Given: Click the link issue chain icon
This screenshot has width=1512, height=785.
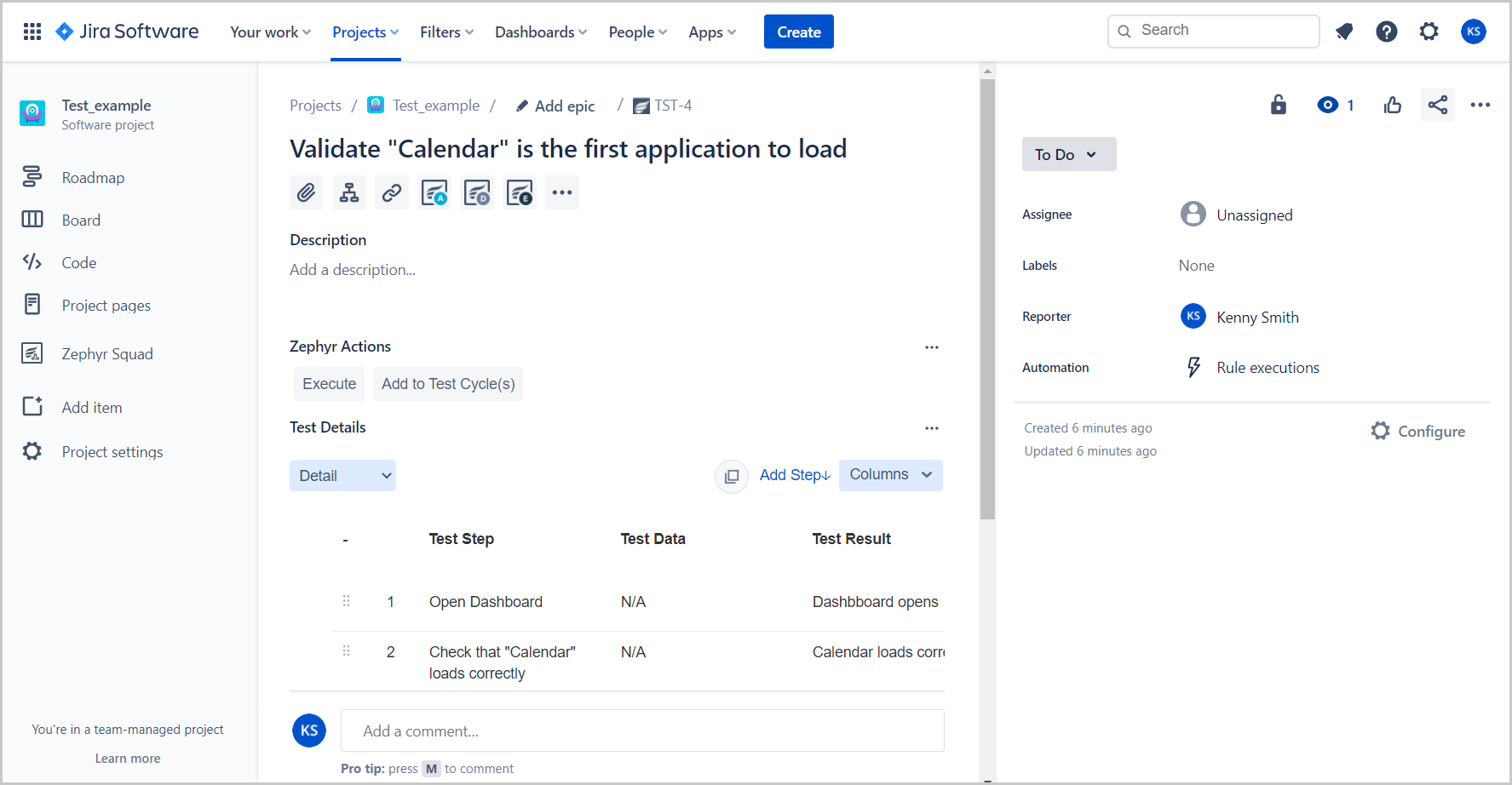Looking at the screenshot, I should (392, 192).
